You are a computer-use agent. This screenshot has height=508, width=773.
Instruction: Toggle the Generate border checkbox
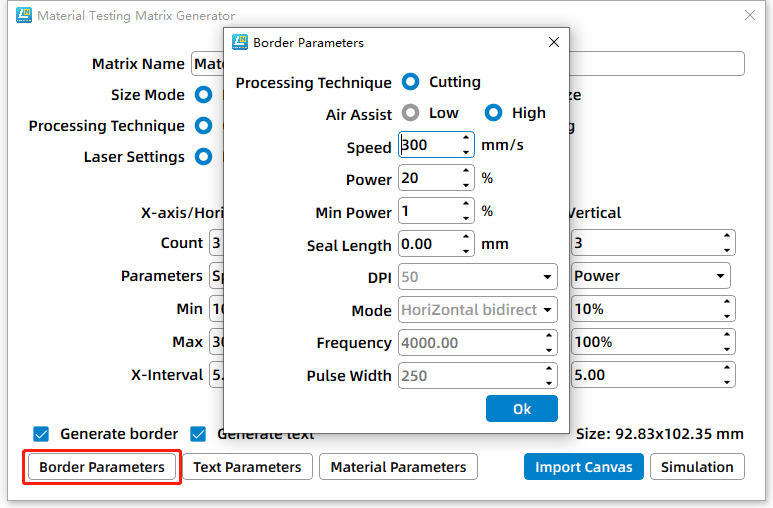pos(41,434)
